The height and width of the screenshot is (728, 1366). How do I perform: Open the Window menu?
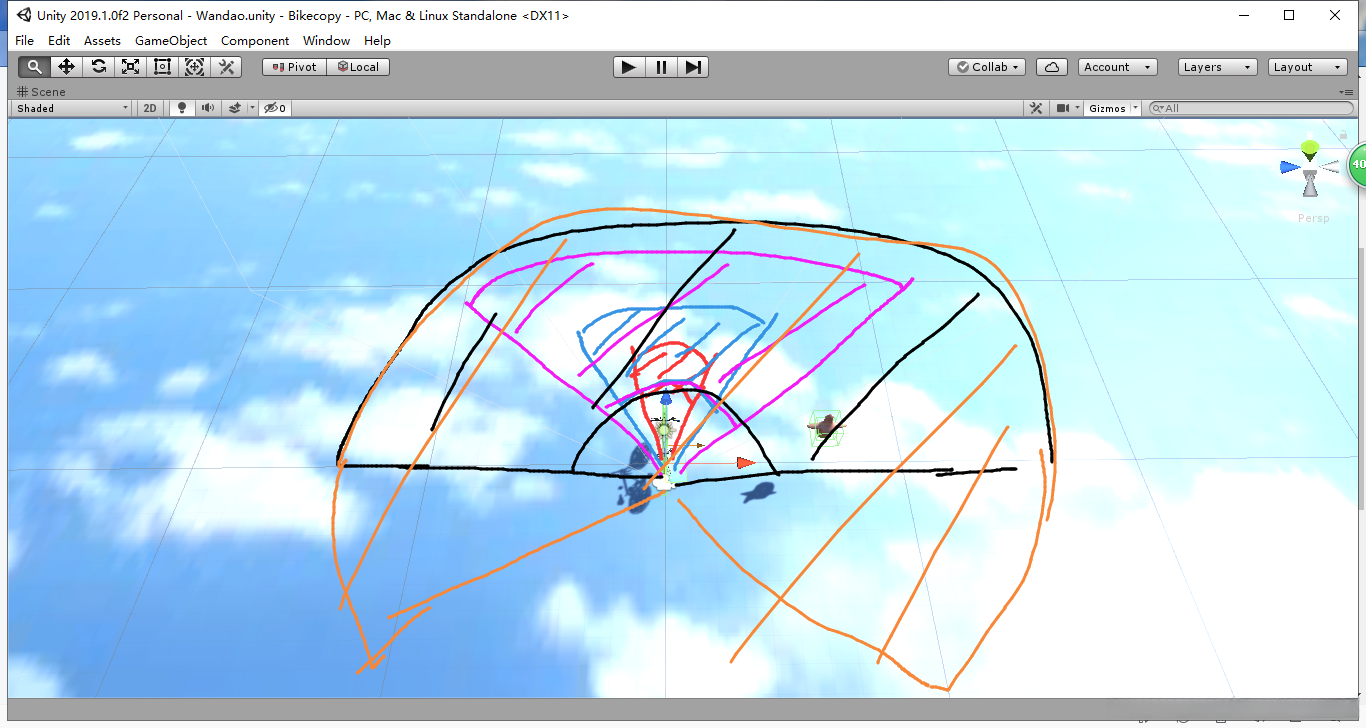pos(326,40)
